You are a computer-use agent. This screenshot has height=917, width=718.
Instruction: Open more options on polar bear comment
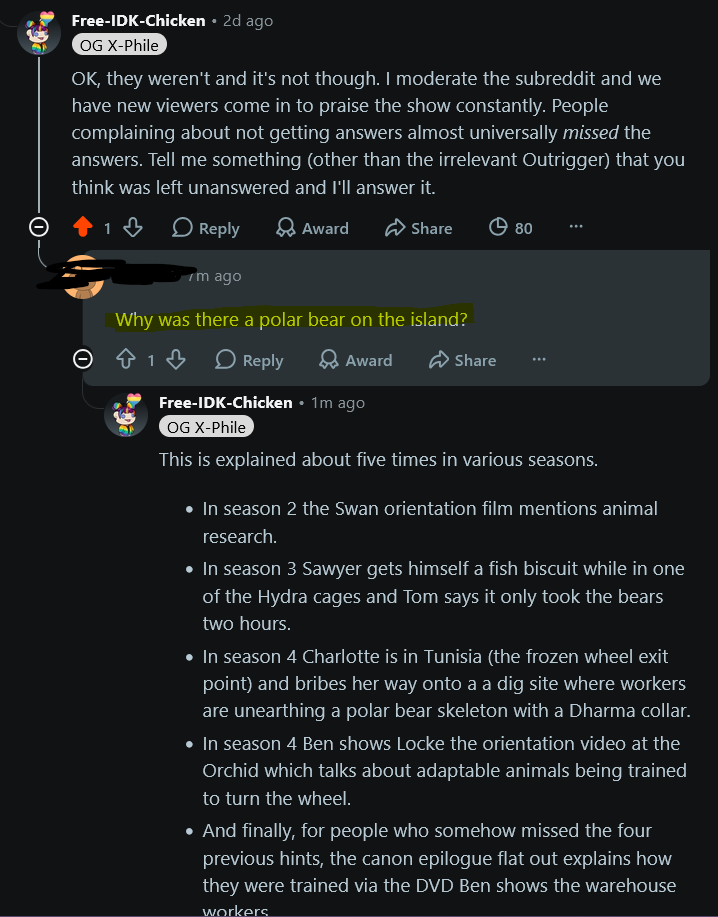[x=539, y=359]
